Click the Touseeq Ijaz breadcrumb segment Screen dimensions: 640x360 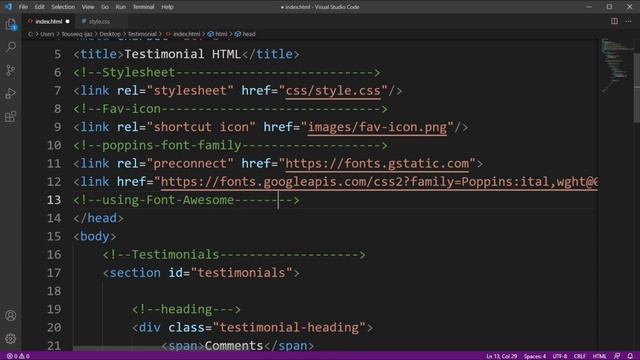(x=77, y=34)
